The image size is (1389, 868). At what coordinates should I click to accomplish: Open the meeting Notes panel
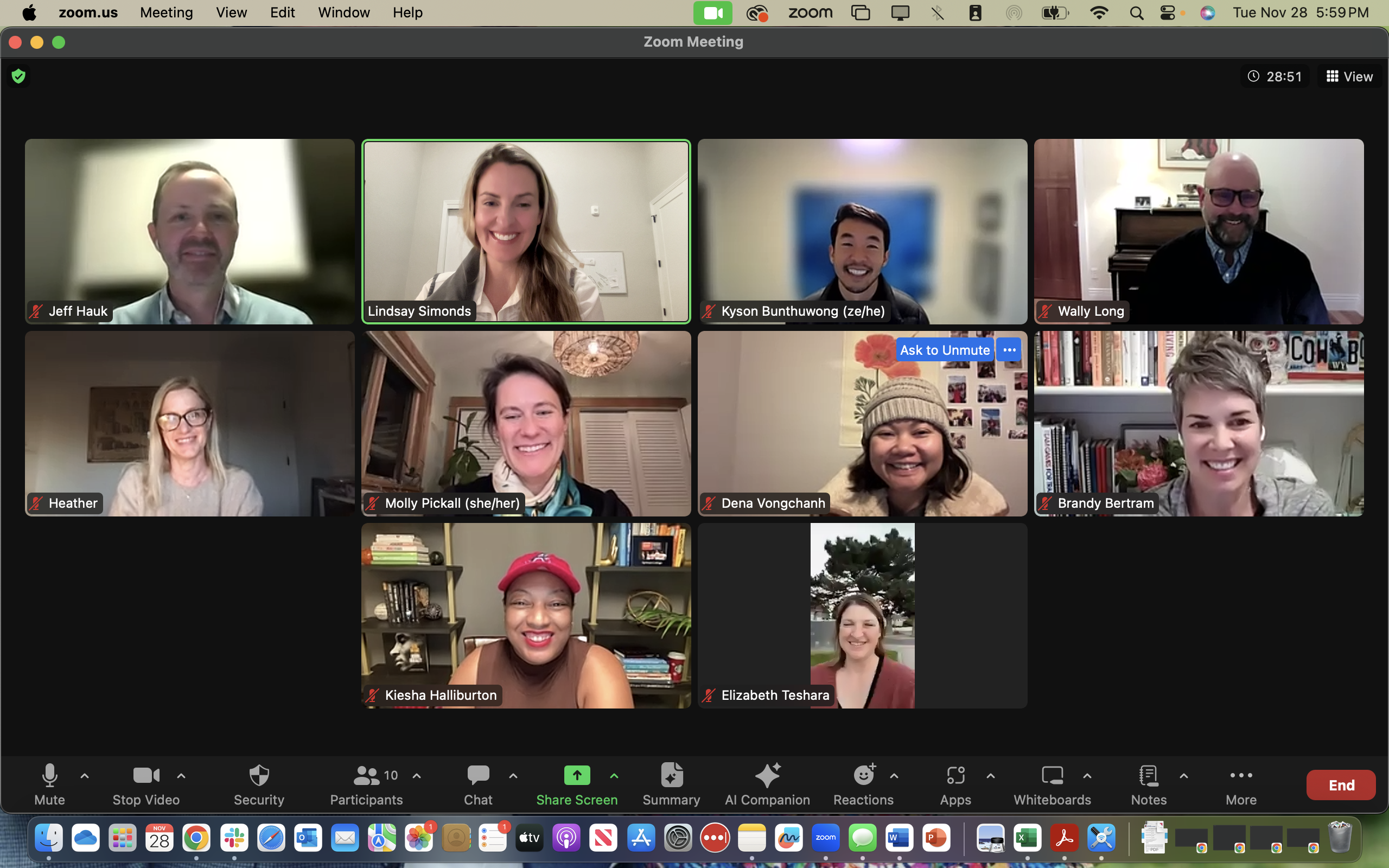pos(1149,785)
